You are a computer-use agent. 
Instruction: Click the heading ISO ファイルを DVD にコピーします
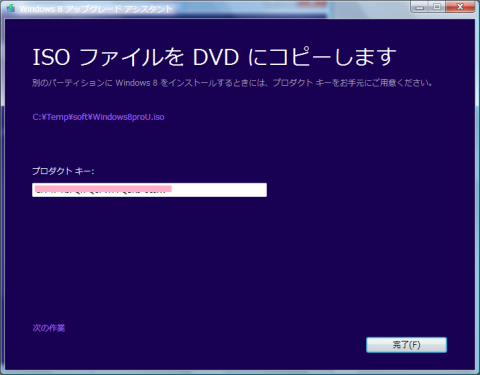point(215,57)
